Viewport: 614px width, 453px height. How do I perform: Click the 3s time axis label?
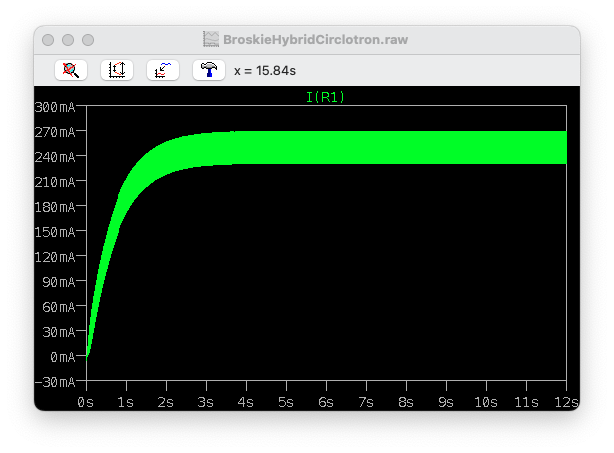[206, 402]
